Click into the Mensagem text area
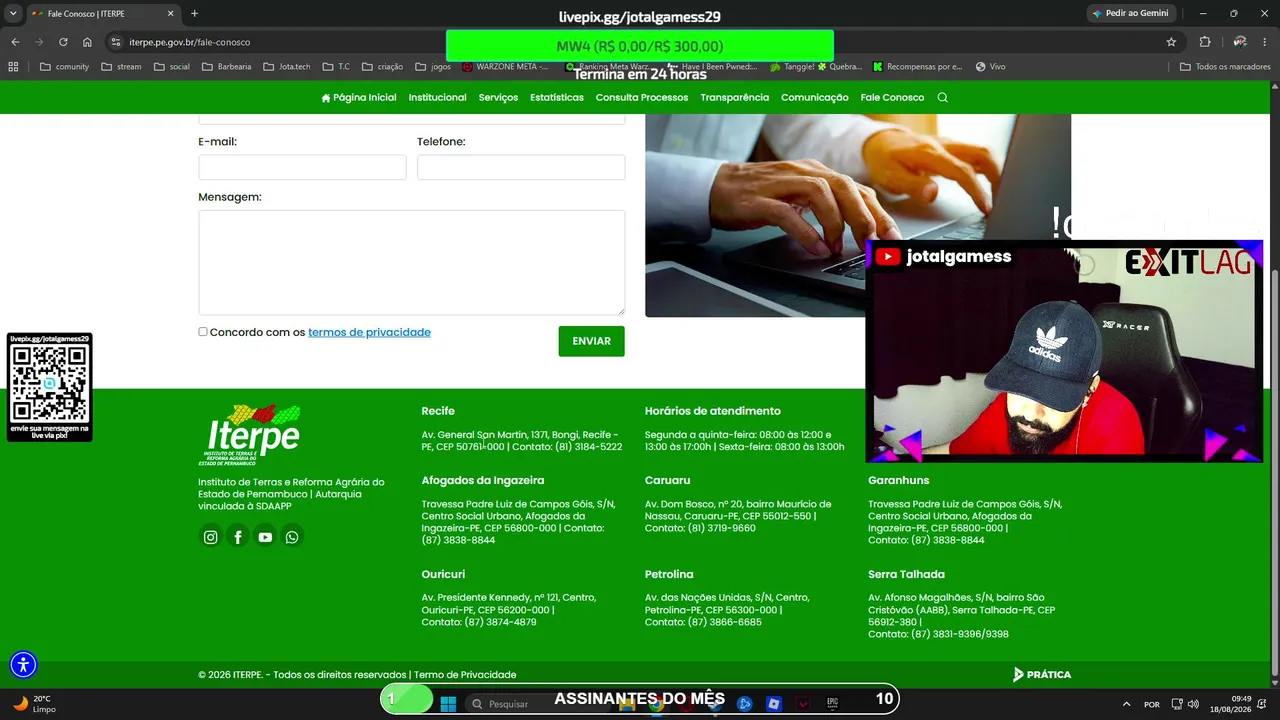This screenshot has width=1280, height=720. click(x=412, y=262)
